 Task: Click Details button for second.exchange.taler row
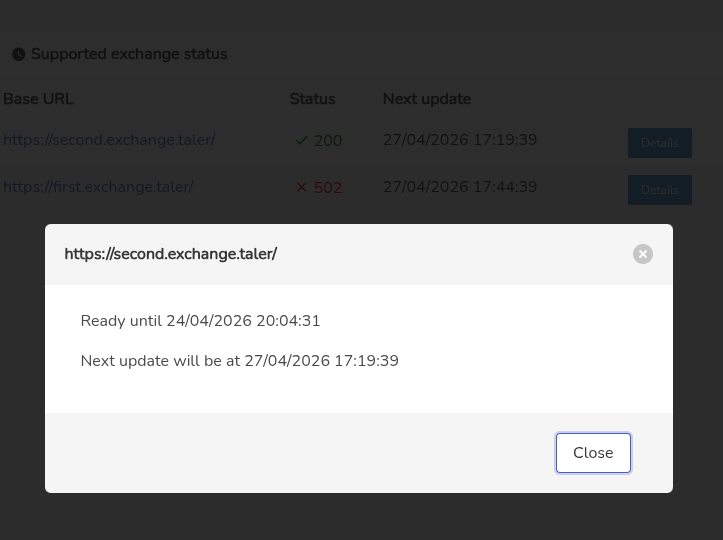point(659,143)
